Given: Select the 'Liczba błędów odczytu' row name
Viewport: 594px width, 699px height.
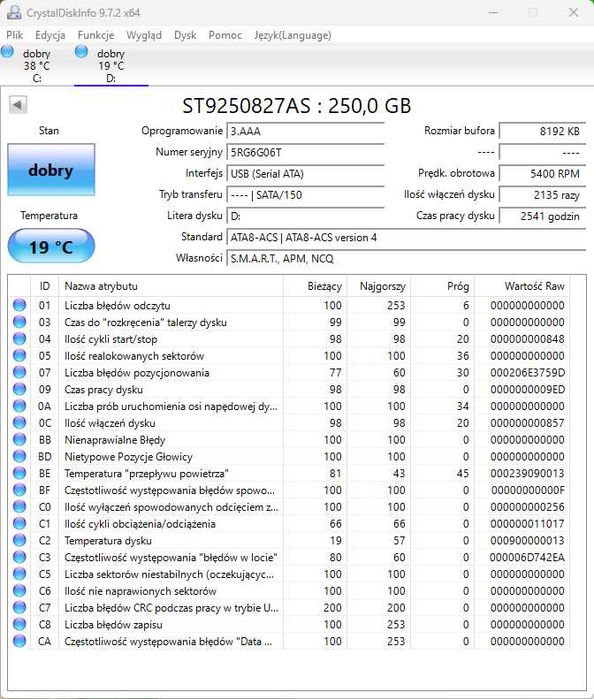Looking at the screenshot, I should coord(117,305).
